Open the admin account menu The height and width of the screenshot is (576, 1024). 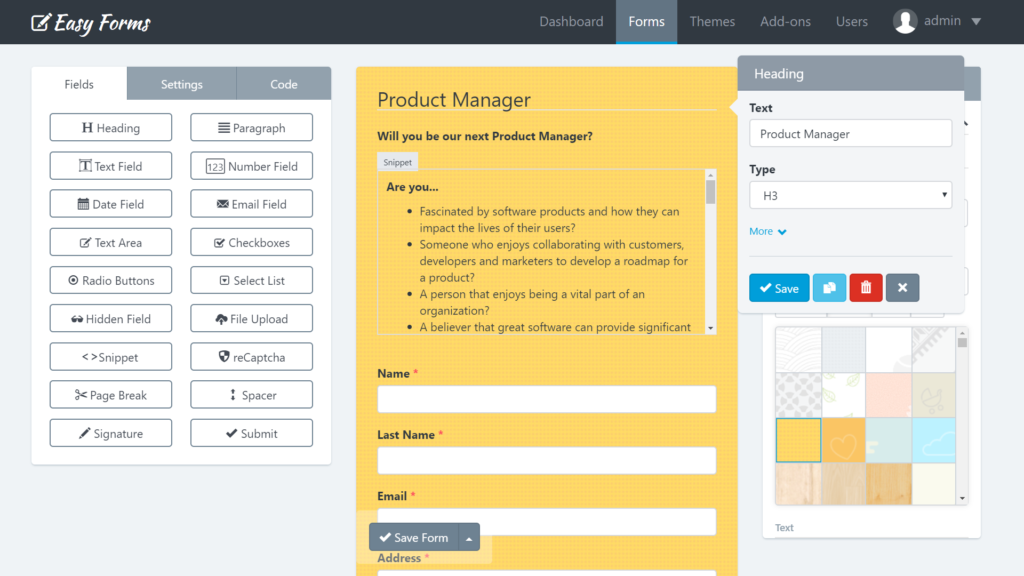(x=936, y=20)
